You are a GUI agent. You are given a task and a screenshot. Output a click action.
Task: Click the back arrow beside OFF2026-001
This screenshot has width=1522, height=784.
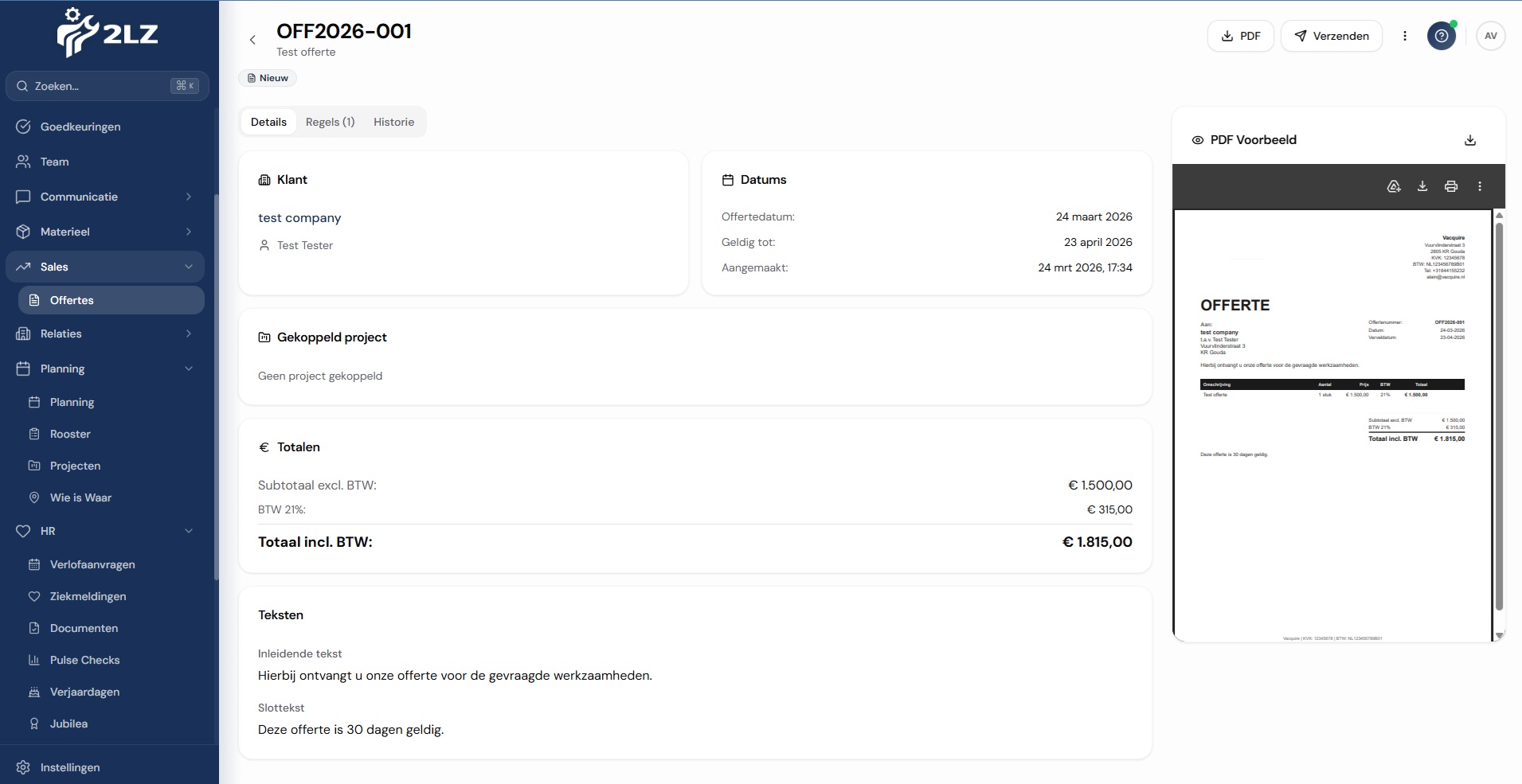coord(252,40)
